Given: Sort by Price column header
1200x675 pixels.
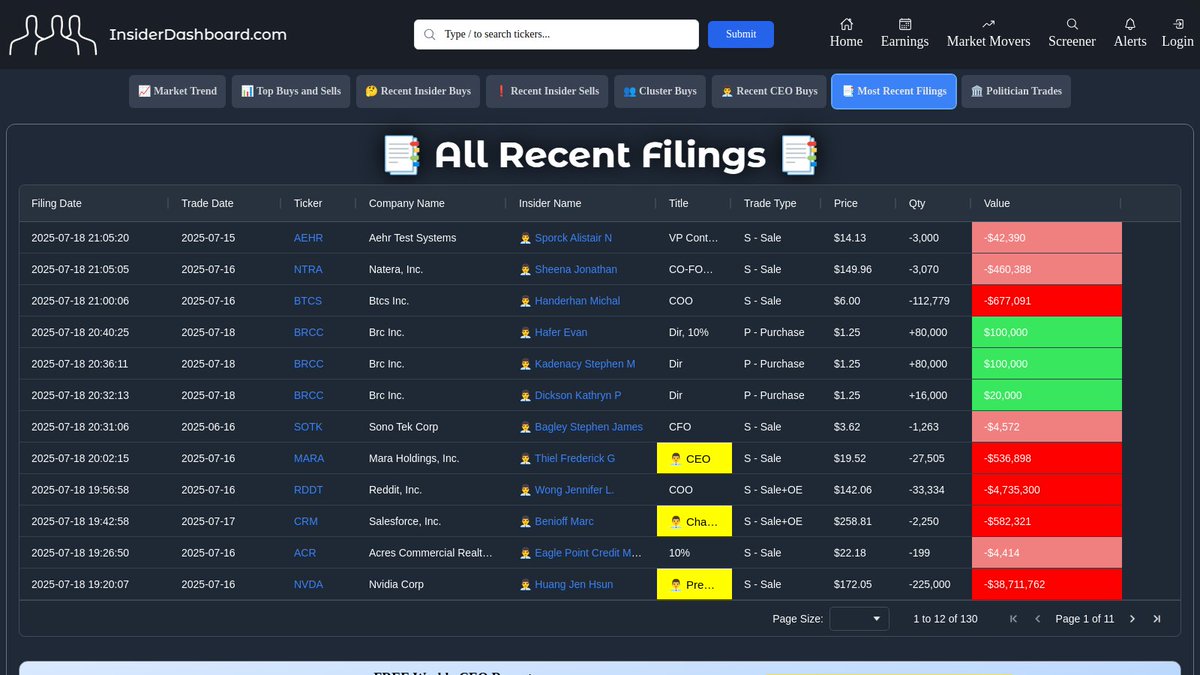Looking at the screenshot, I should (846, 203).
